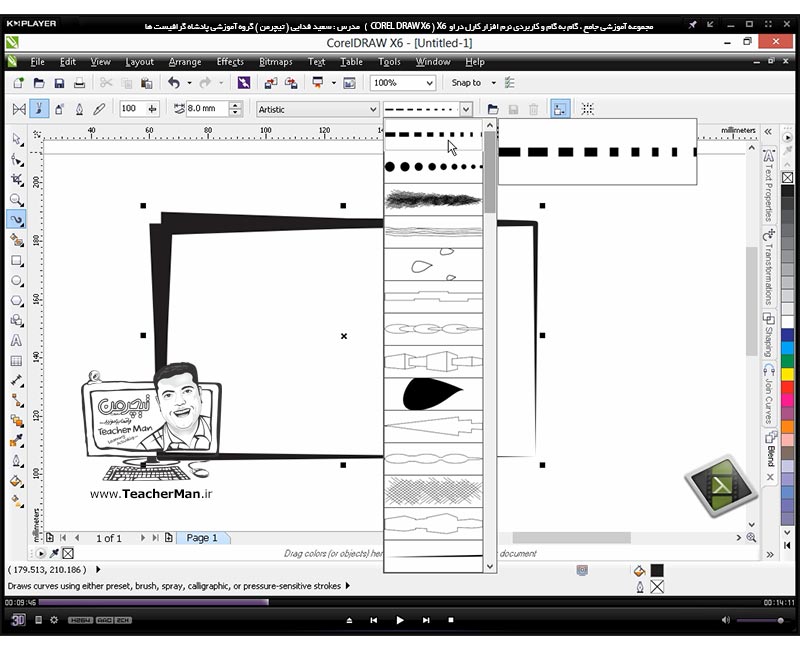Toggle Sprayer mode in property bar
The height and width of the screenshot is (650, 800).
tap(59, 109)
